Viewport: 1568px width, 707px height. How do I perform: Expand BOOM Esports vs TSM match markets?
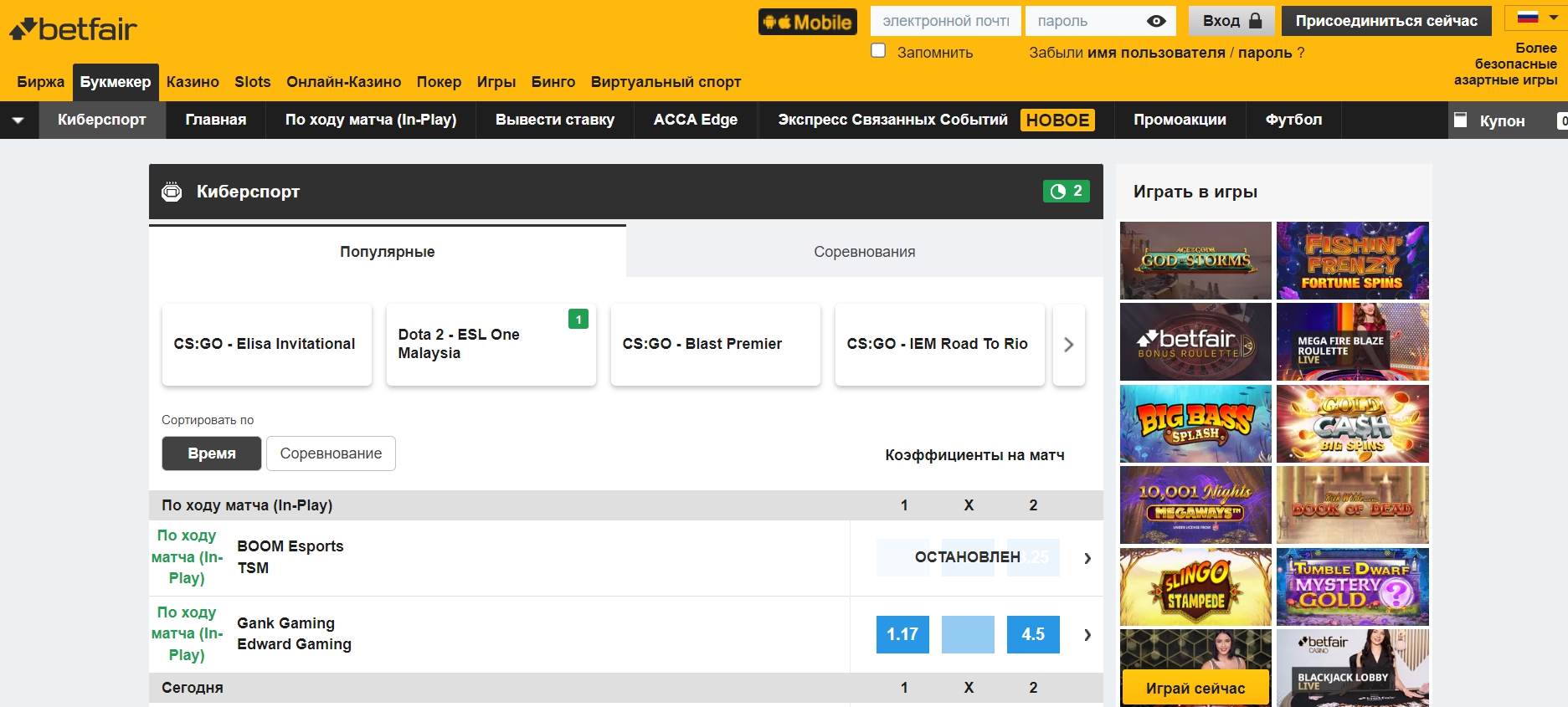click(1087, 558)
